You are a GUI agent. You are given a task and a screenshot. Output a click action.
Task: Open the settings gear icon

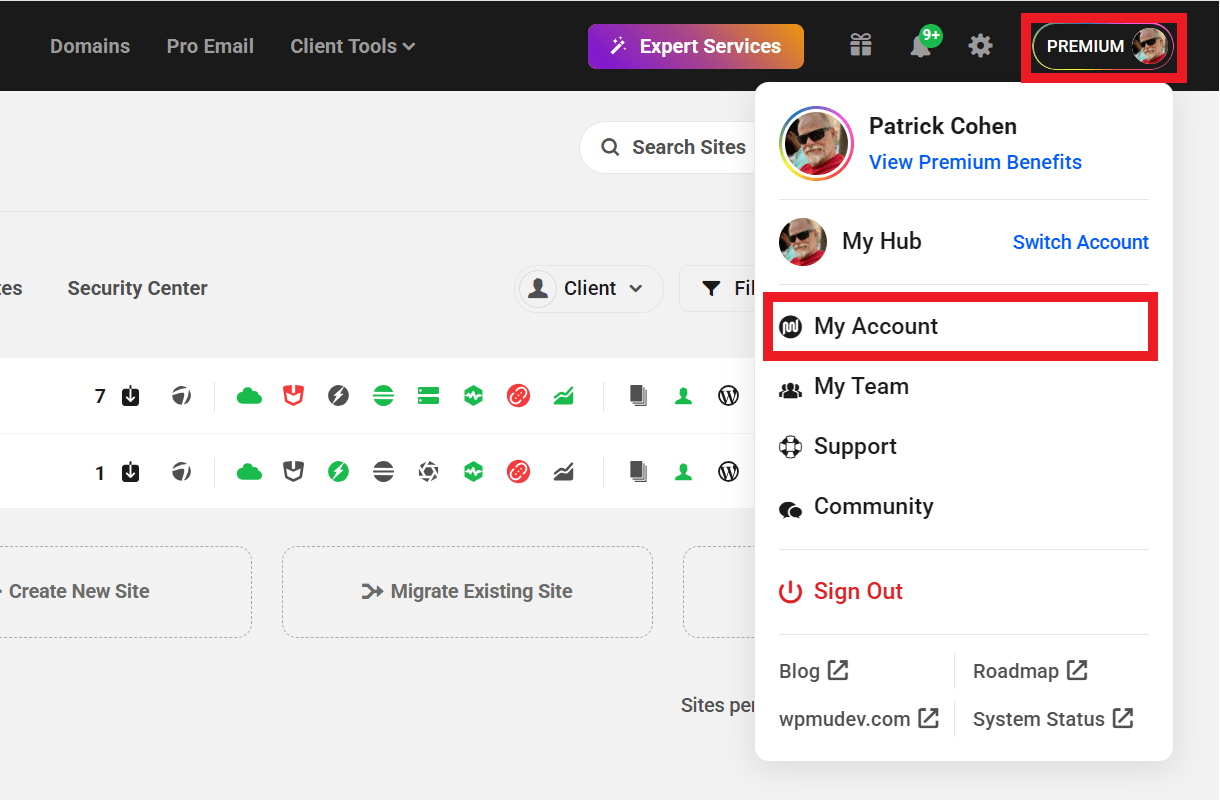click(980, 46)
